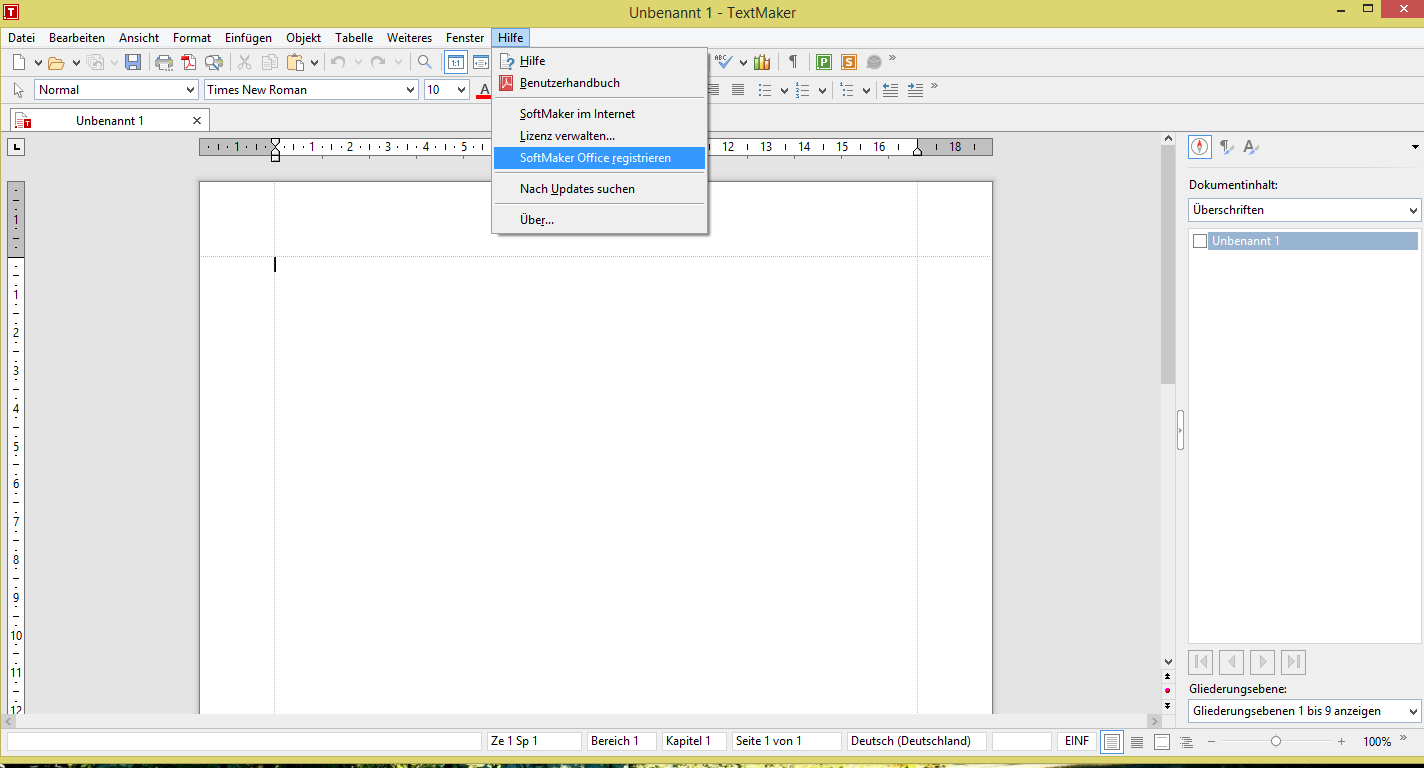Screen dimensions: 1424x768
Task: Click the Paste clipboard icon
Action: click(x=296, y=62)
